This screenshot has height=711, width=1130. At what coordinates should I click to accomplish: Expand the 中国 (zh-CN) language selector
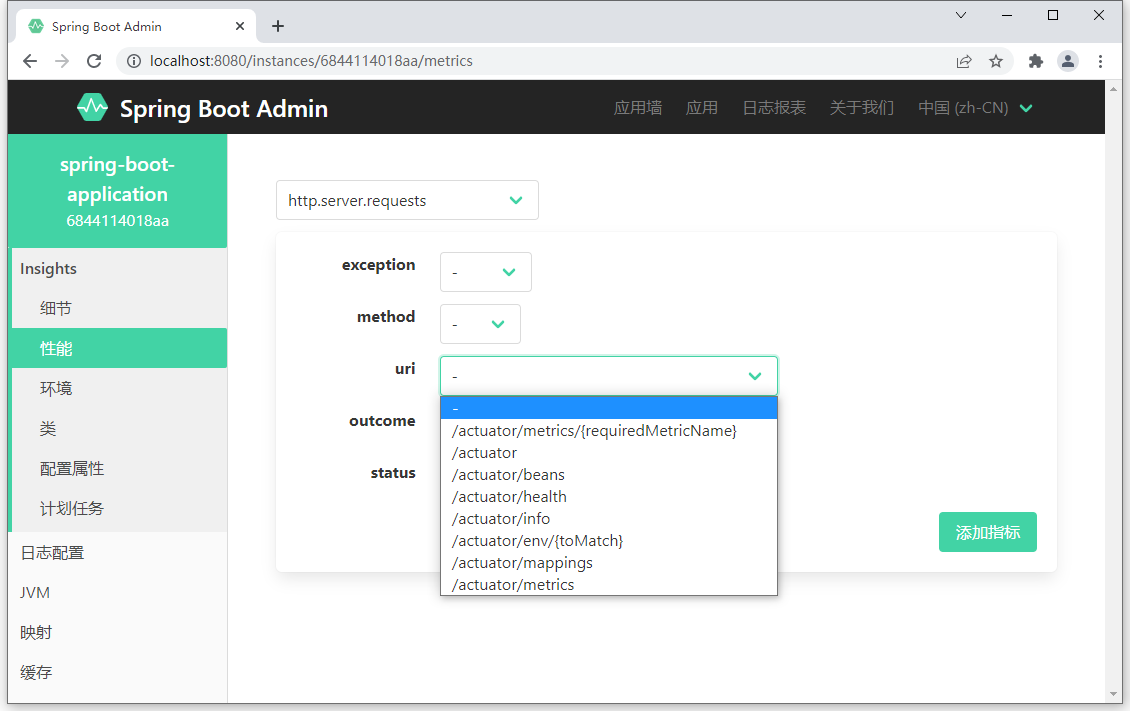[975, 108]
